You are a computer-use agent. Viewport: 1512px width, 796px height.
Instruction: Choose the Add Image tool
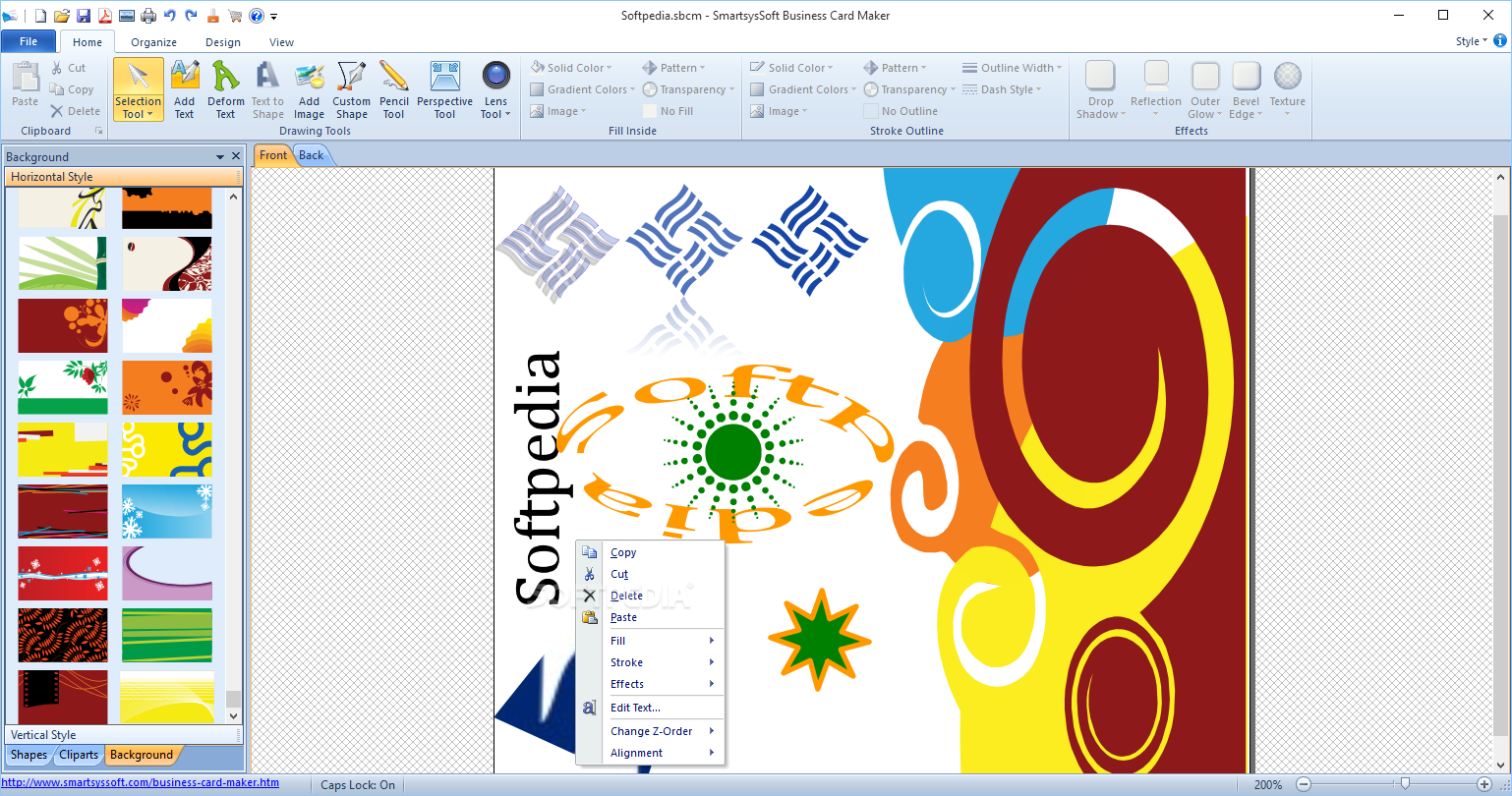[309, 89]
